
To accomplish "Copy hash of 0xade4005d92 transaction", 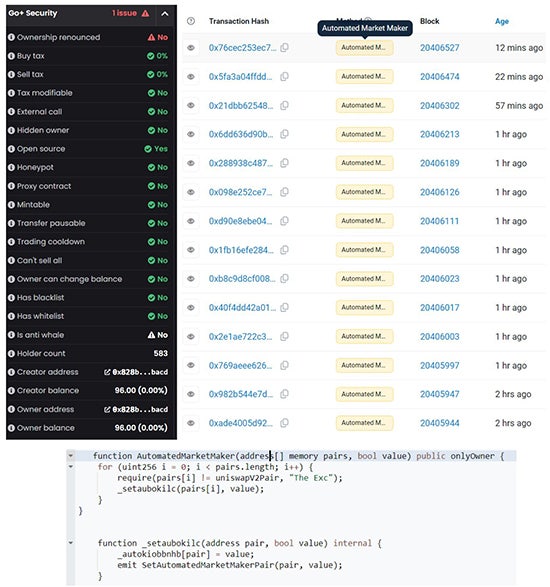I will 285,423.
